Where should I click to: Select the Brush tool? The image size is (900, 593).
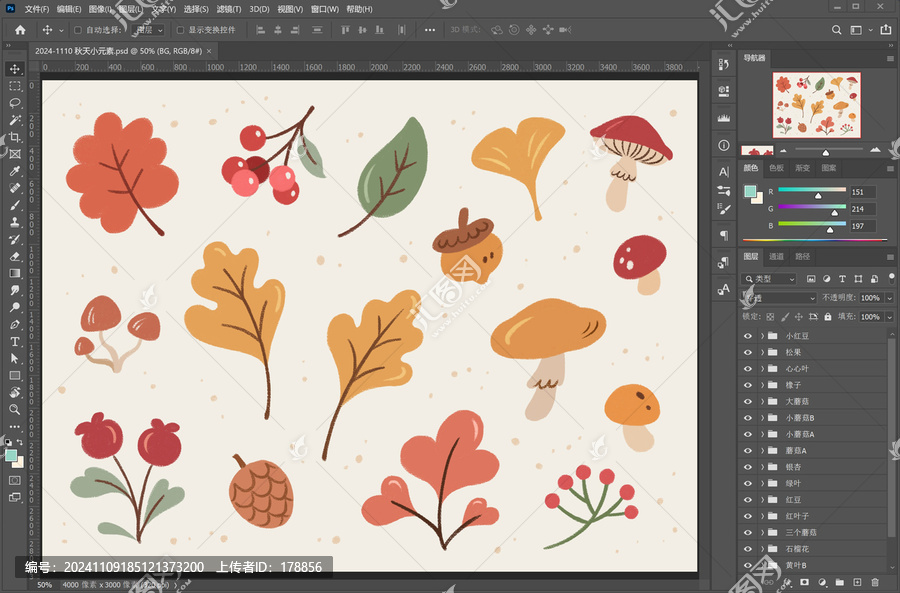pyautogui.click(x=15, y=205)
